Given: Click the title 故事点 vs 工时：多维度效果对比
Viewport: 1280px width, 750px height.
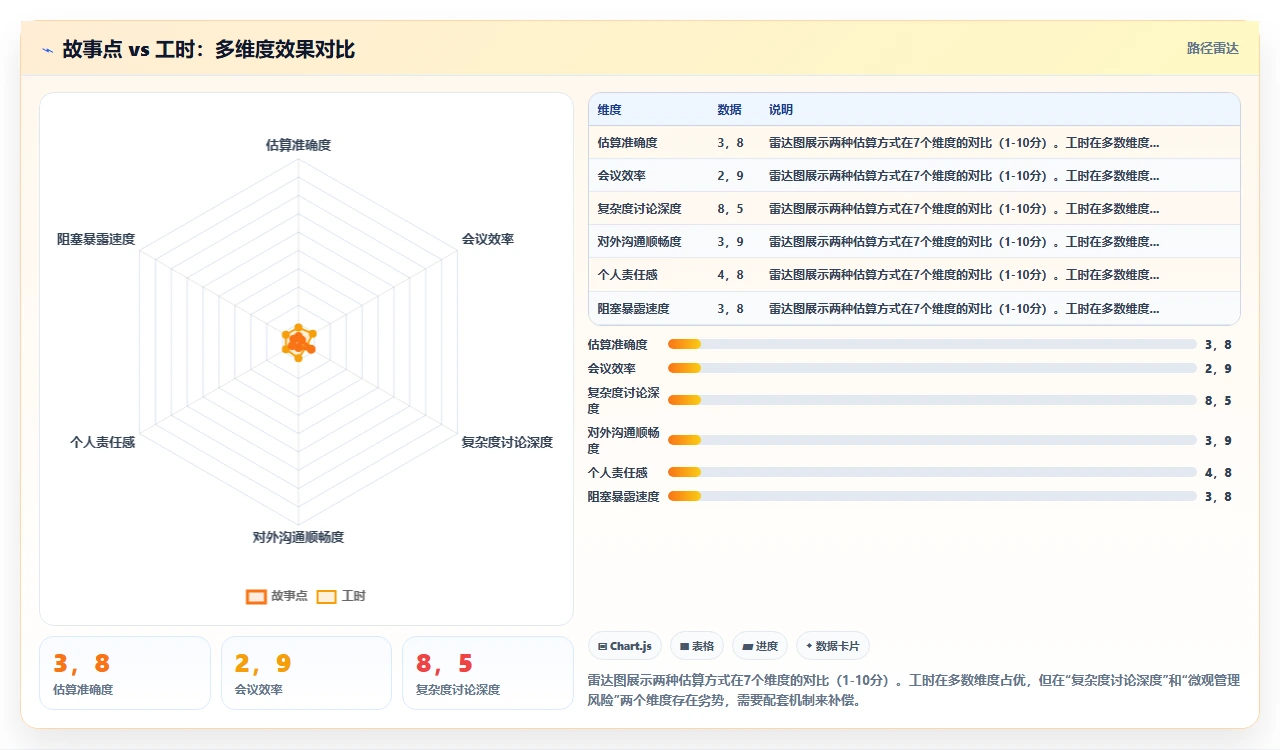Looking at the screenshot, I should click(x=209, y=50).
